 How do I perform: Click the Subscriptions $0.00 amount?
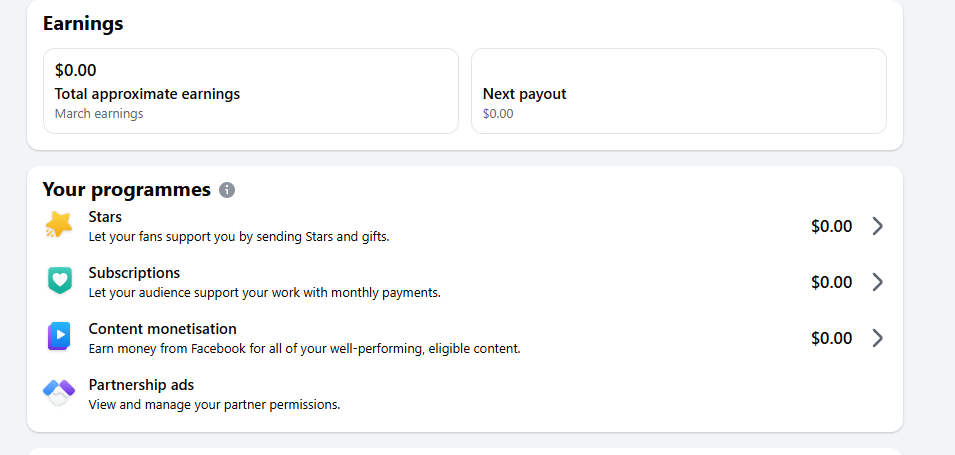tap(831, 282)
